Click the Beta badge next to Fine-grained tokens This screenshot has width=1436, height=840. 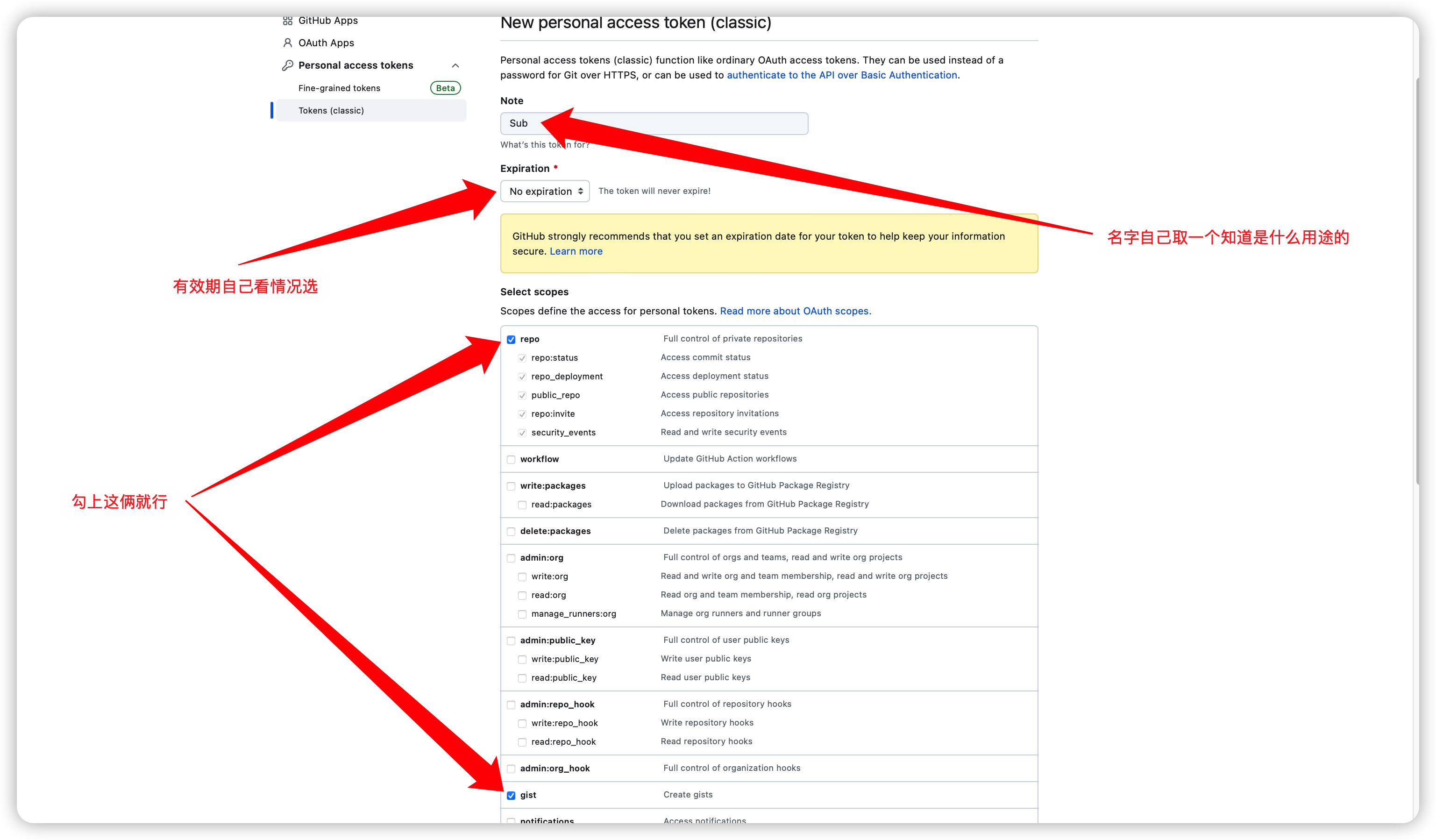pyautogui.click(x=445, y=88)
